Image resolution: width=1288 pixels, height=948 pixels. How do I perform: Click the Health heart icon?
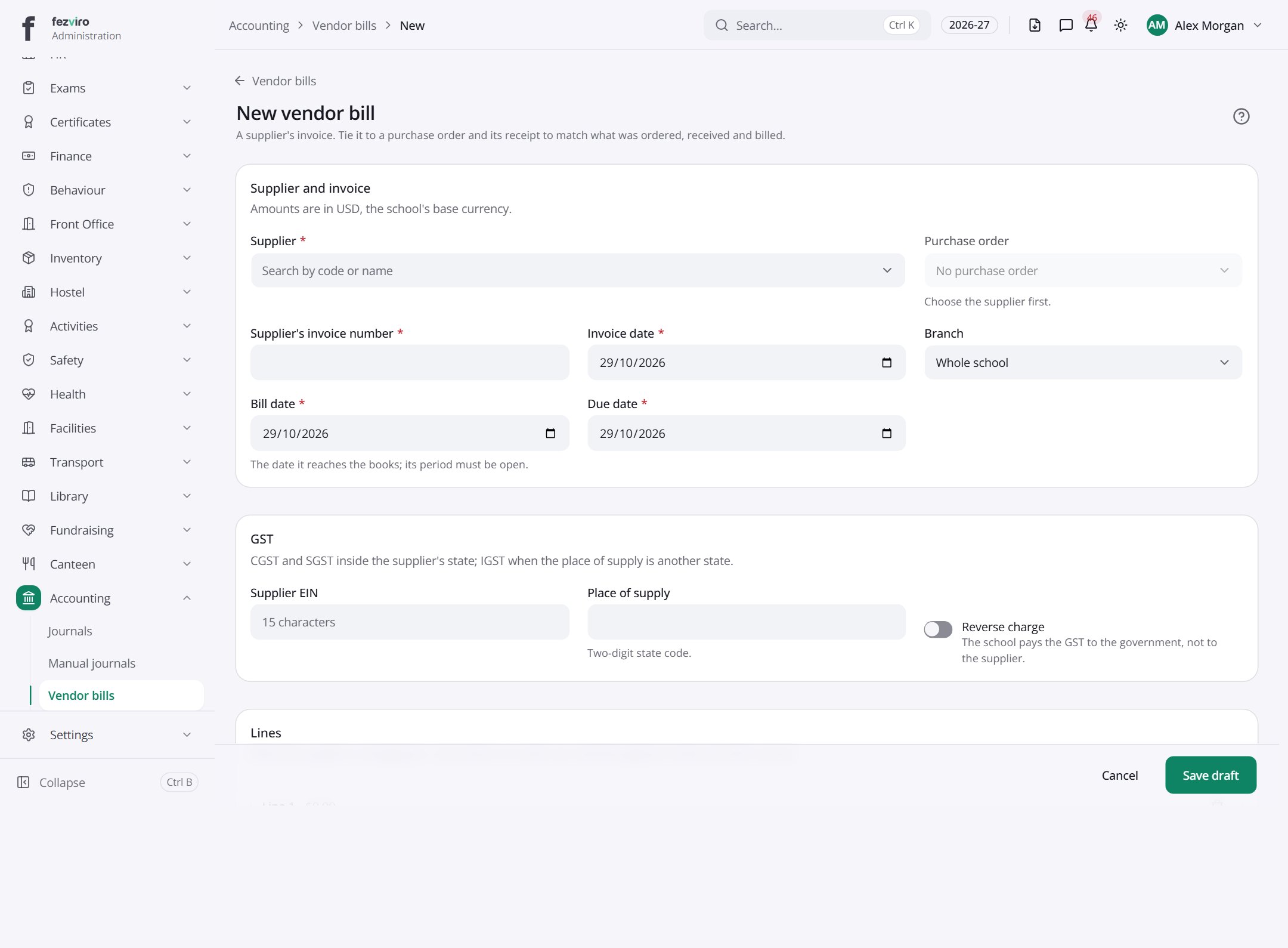point(29,394)
